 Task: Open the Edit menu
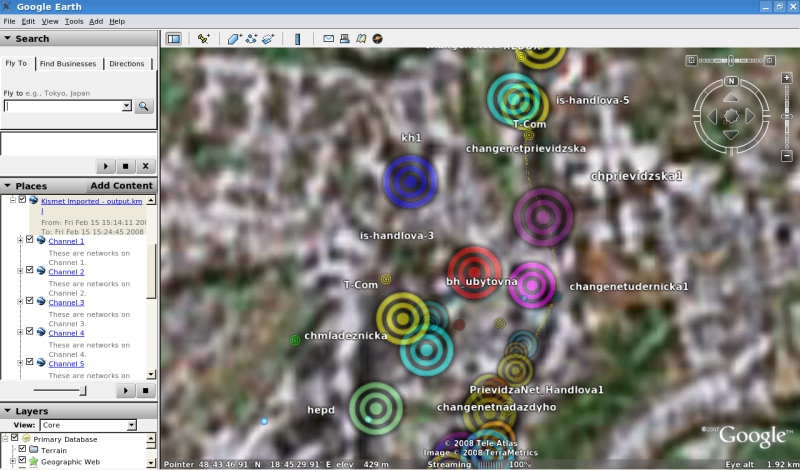click(x=28, y=21)
